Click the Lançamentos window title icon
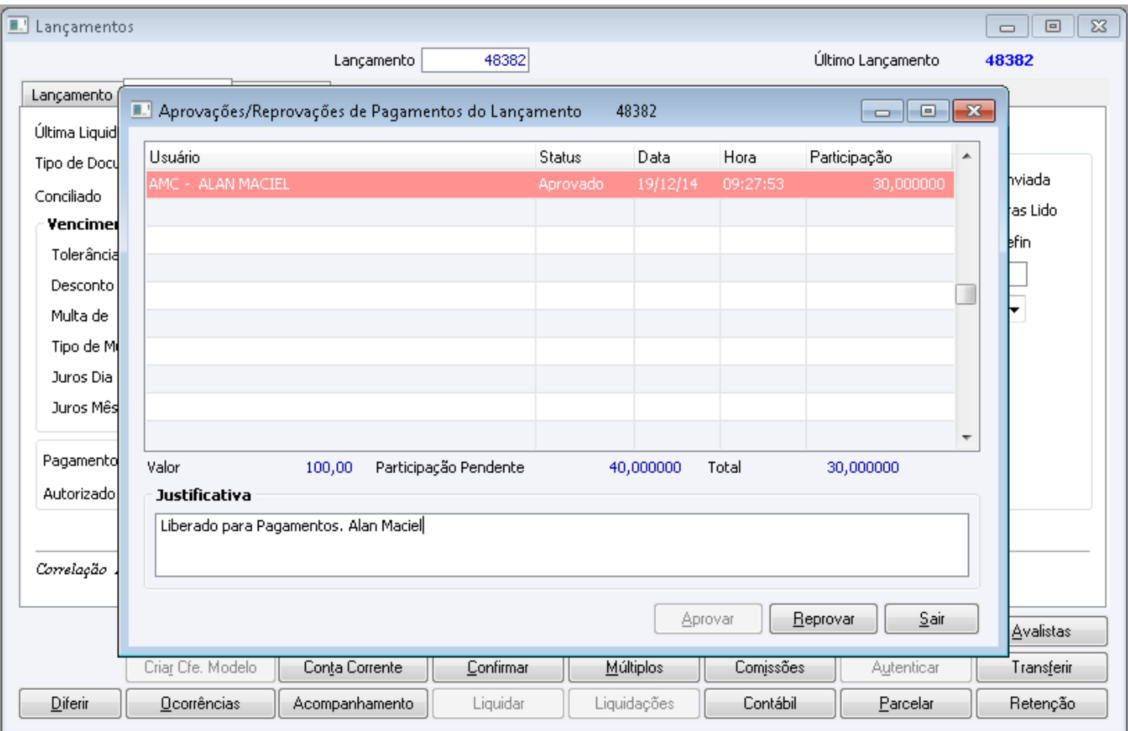The width and height of the screenshot is (1128, 731). point(17,26)
